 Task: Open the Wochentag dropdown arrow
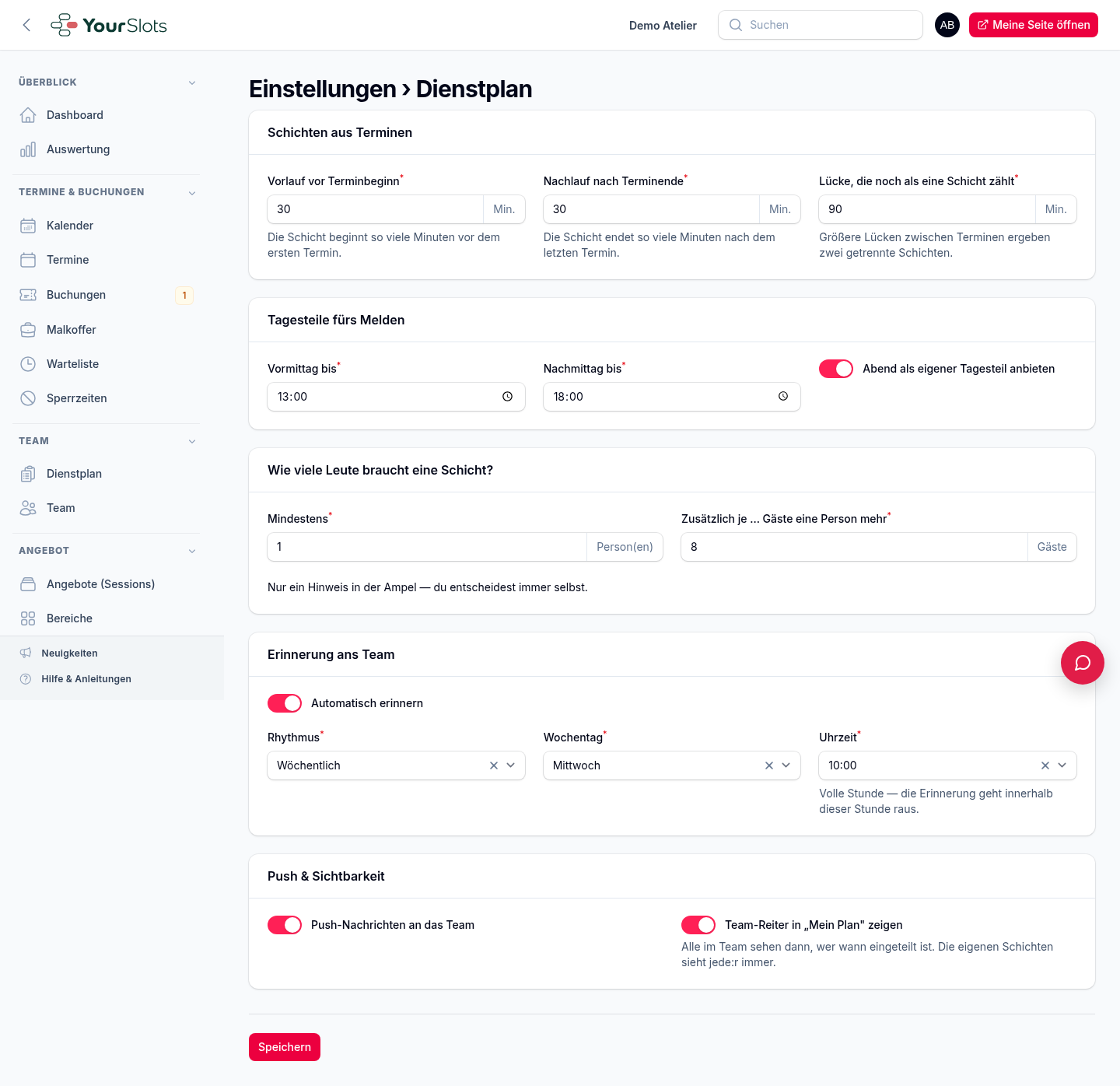(x=786, y=765)
